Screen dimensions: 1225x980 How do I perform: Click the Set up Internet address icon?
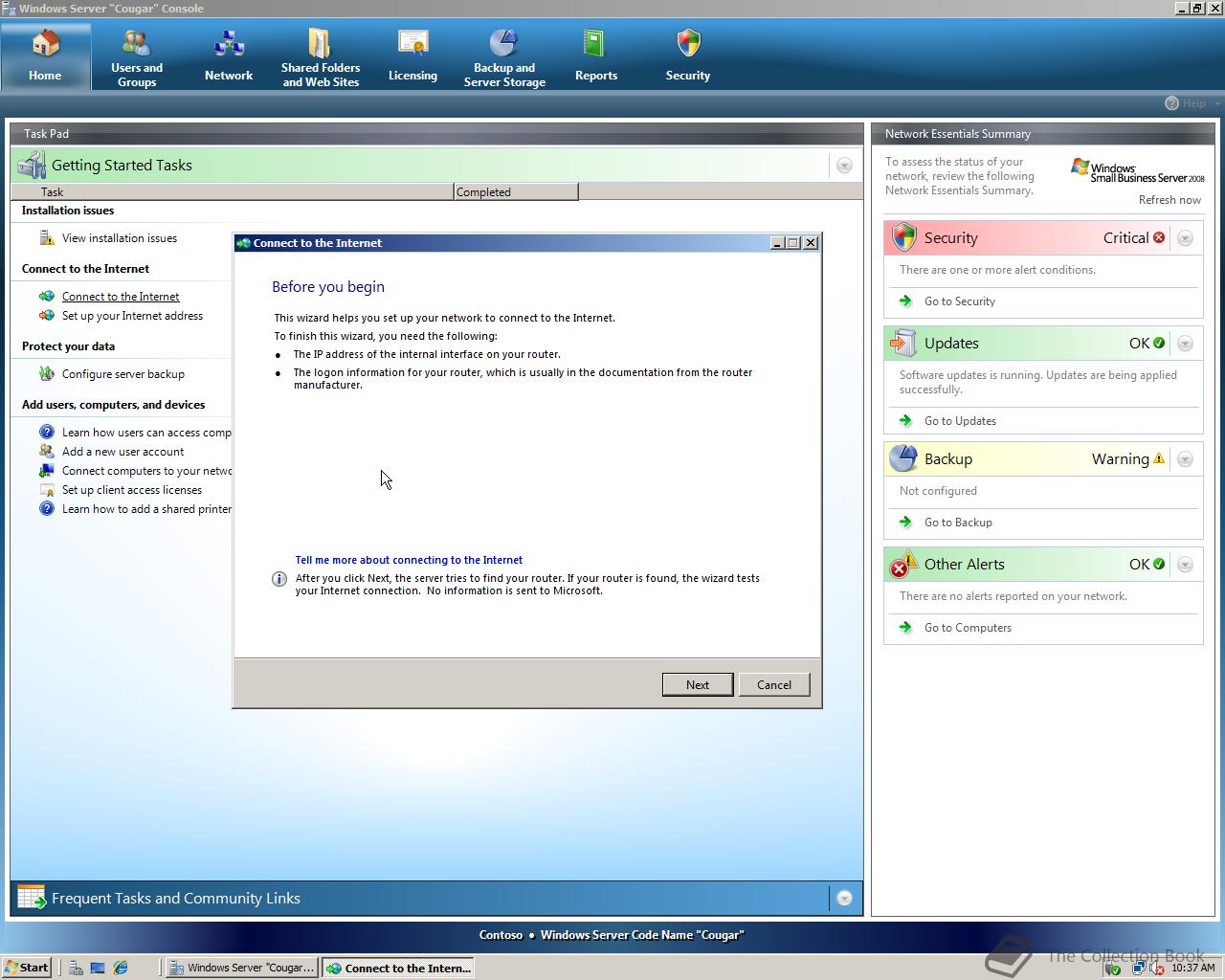pos(47,316)
